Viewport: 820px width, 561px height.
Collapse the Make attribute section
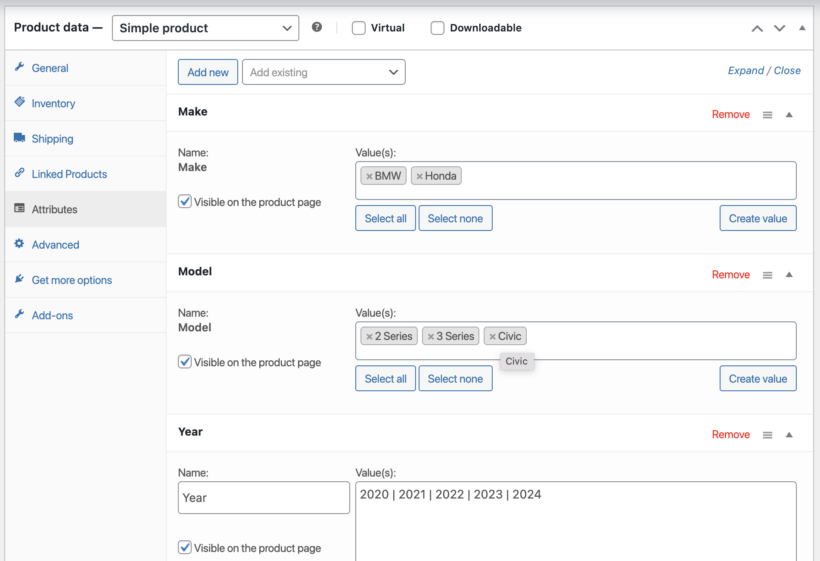(789, 115)
